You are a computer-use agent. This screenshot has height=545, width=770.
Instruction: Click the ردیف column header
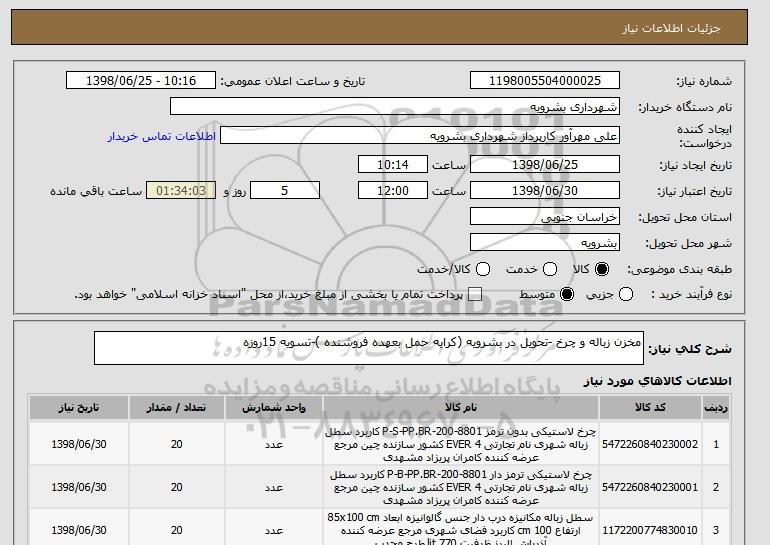coord(716,408)
